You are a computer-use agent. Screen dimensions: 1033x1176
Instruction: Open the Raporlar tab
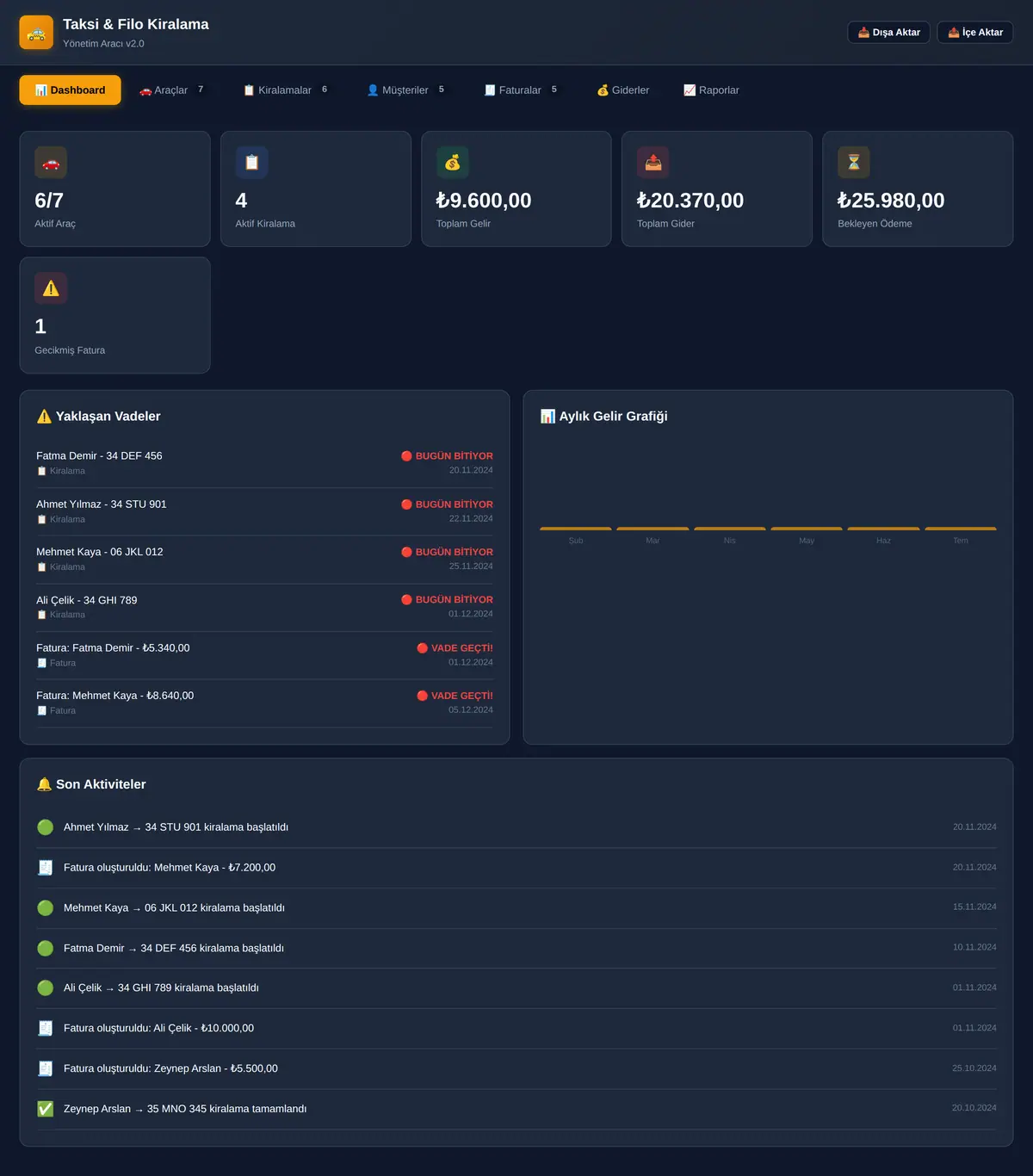tap(712, 90)
